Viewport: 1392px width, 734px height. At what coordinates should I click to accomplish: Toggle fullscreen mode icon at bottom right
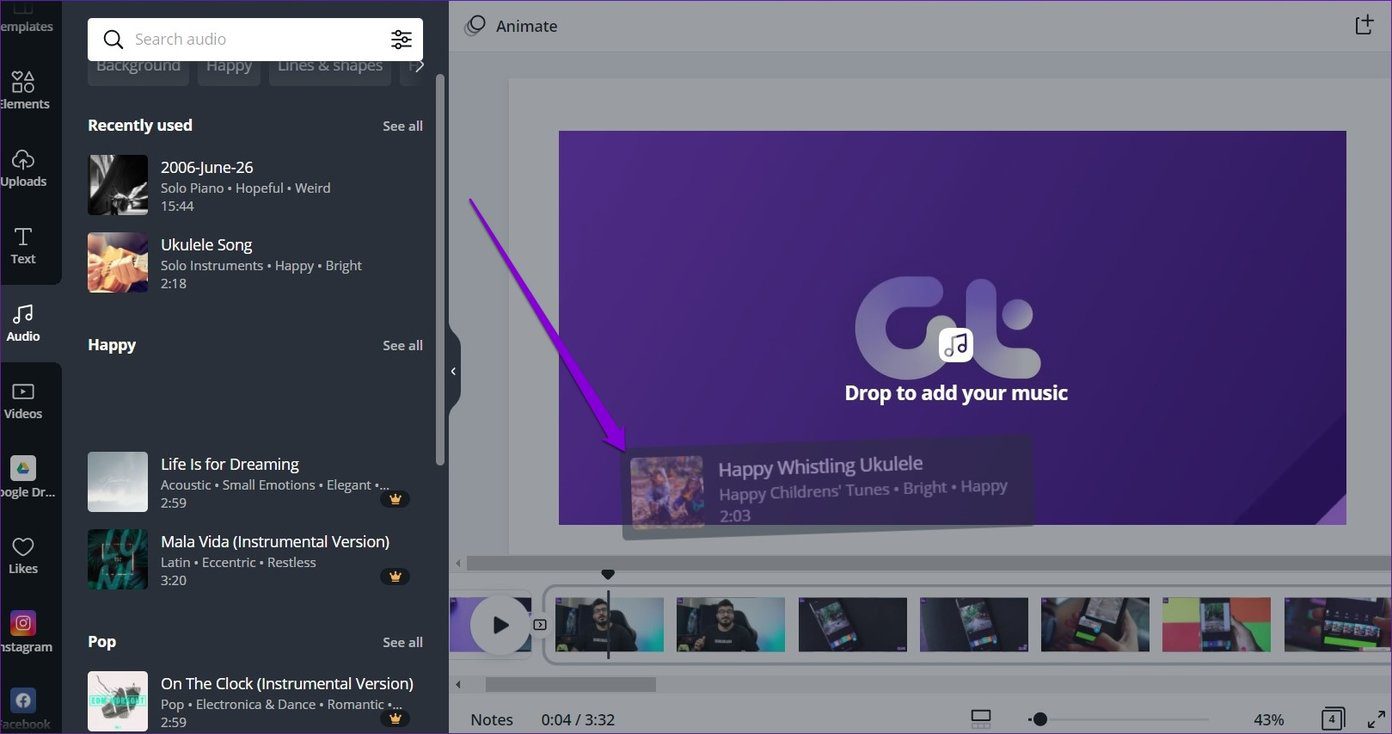click(1376, 719)
